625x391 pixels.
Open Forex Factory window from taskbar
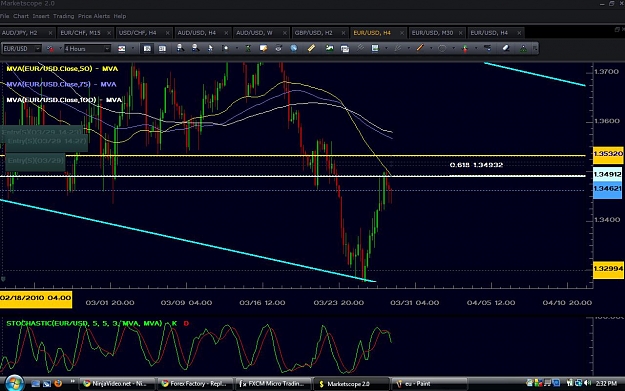click(x=195, y=383)
